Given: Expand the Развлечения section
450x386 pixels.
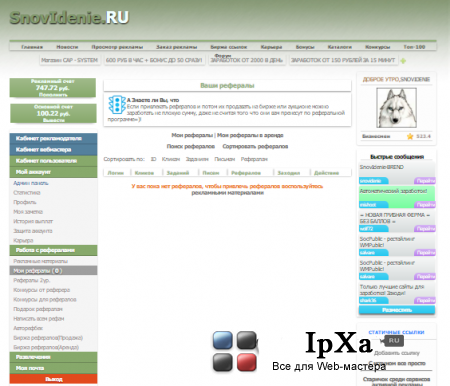Looking at the screenshot, I should click(53, 357).
